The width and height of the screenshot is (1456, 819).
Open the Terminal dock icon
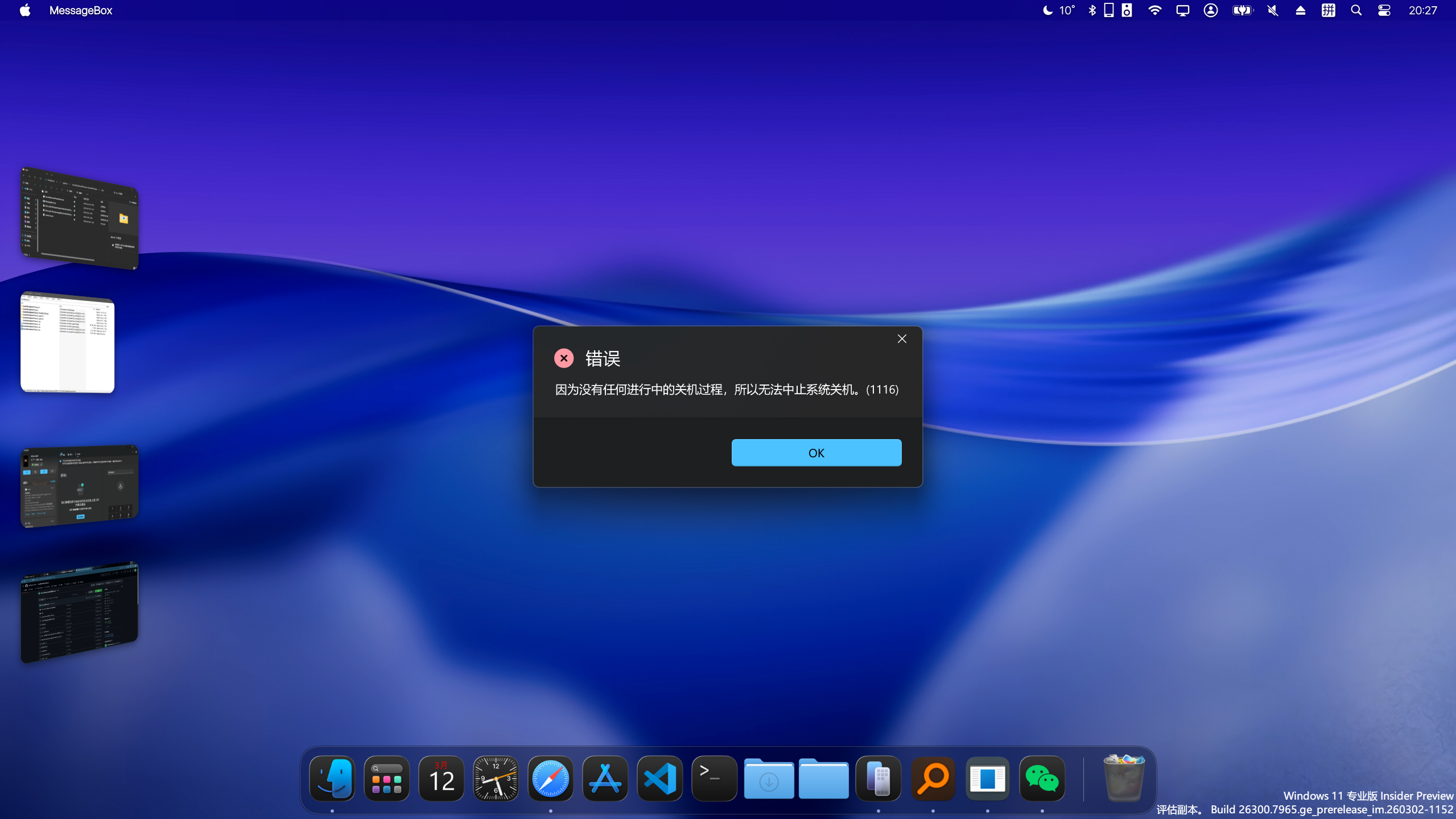tap(714, 779)
